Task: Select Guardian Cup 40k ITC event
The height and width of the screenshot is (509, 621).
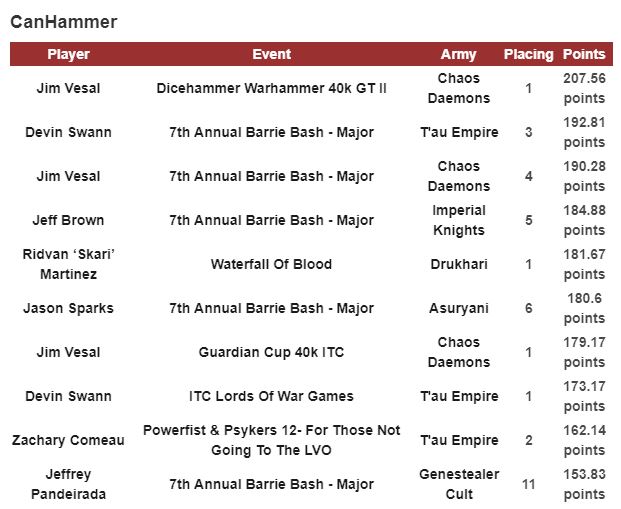Action: (x=272, y=352)
